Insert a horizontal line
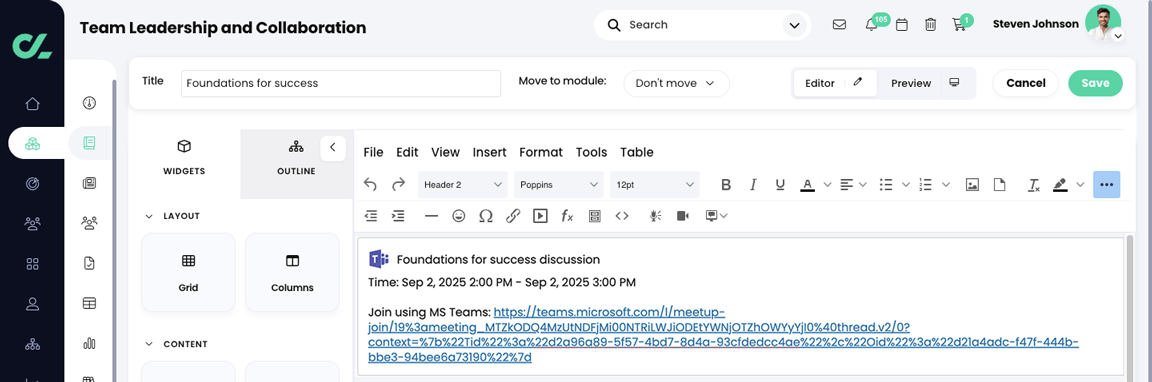Image resolution: width=1152 pixels, height=382 pixels. pos(431,216)
